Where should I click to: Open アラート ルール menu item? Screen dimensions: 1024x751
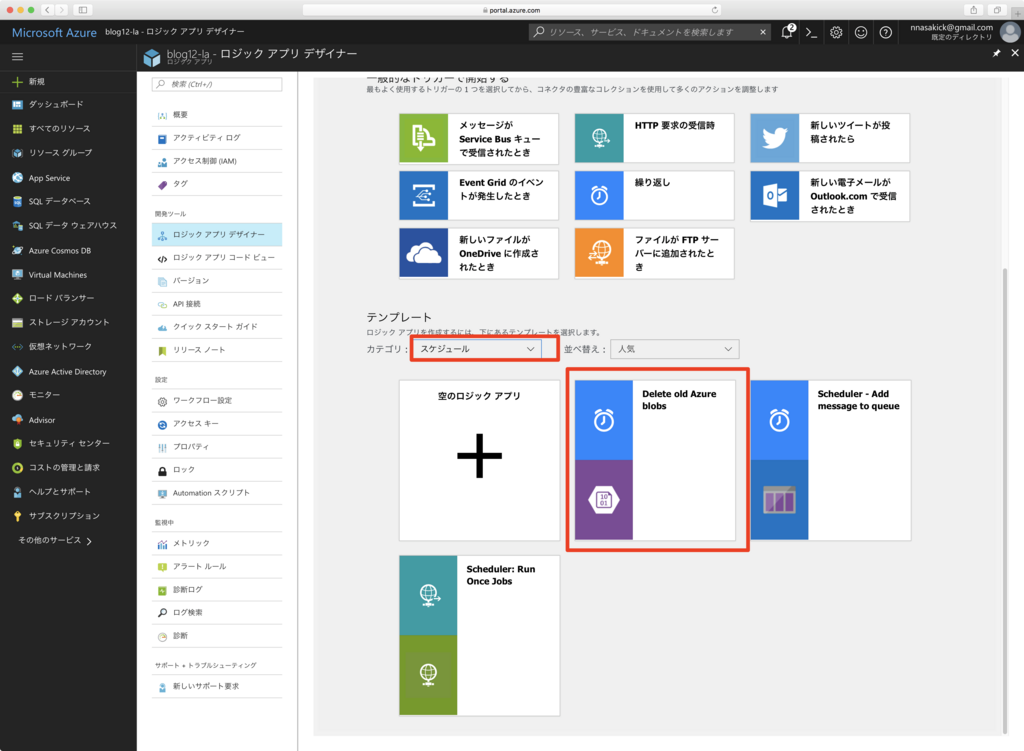tap(217, 567)
